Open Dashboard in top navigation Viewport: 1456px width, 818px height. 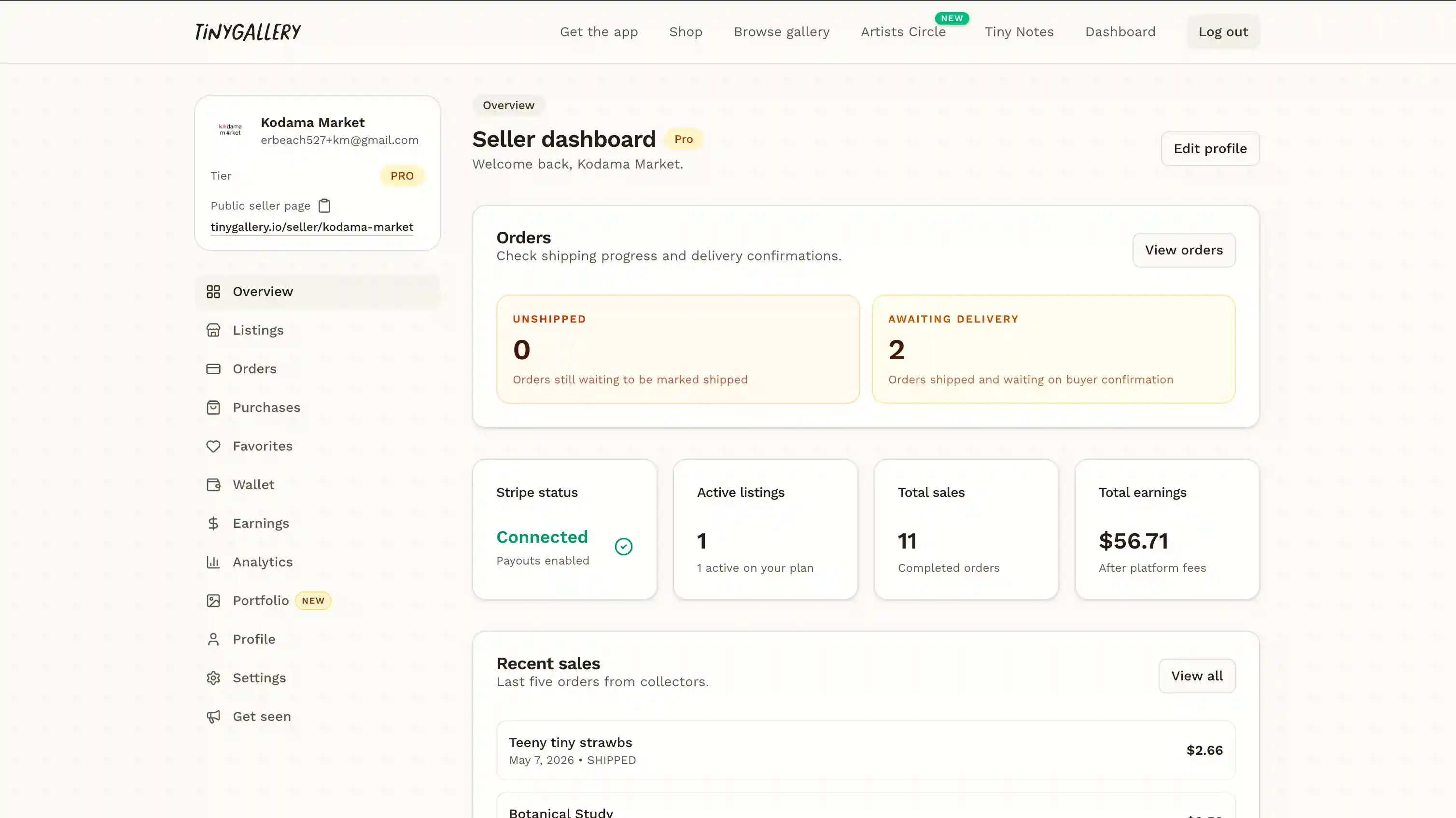point(1120,32)
